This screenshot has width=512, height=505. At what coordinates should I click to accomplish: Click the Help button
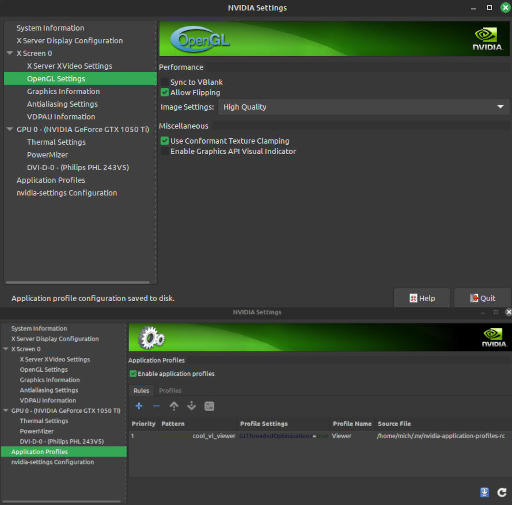click(x=422, y=298)
